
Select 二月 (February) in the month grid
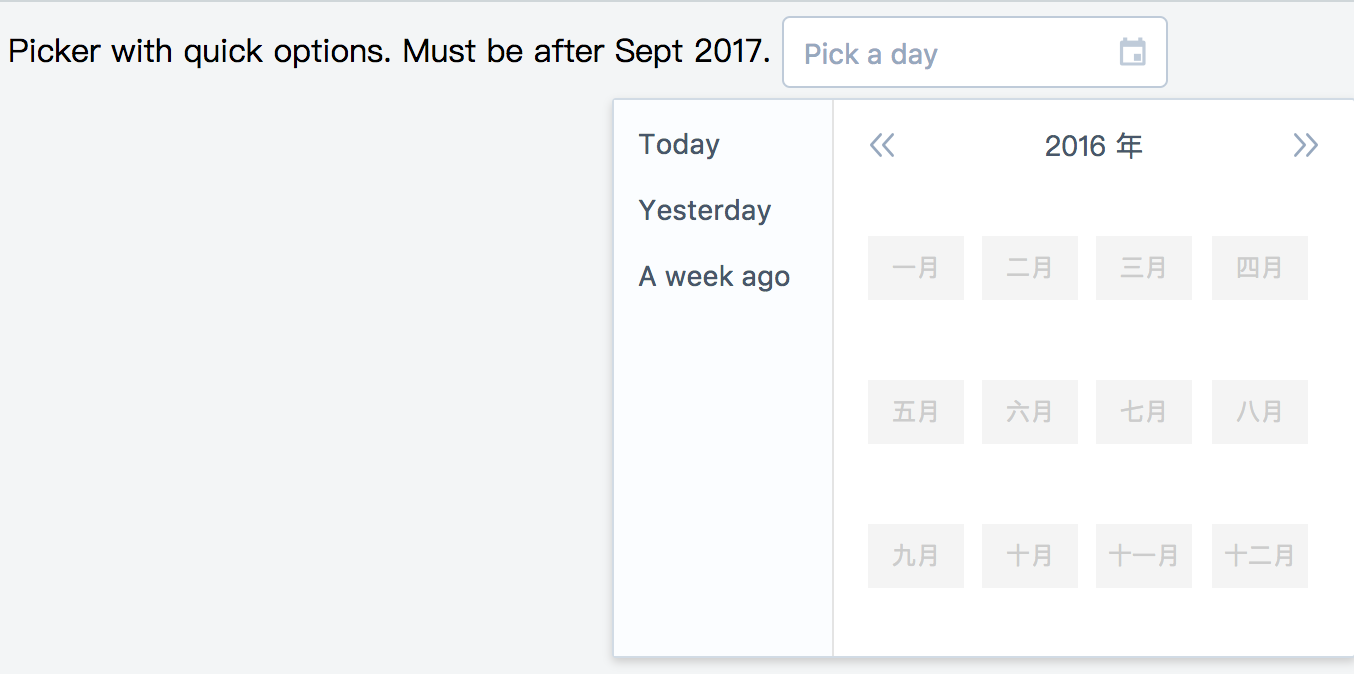pyautogui.click(x=1029, y=267)
